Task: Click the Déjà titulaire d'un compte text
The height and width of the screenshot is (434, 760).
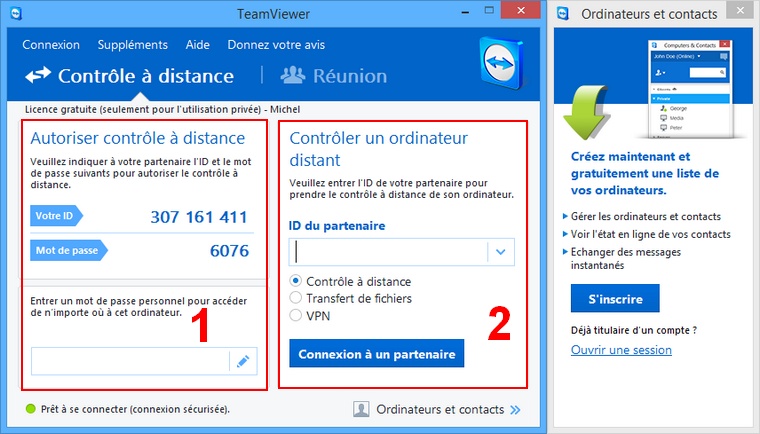Action: click(x=634, y=330)
